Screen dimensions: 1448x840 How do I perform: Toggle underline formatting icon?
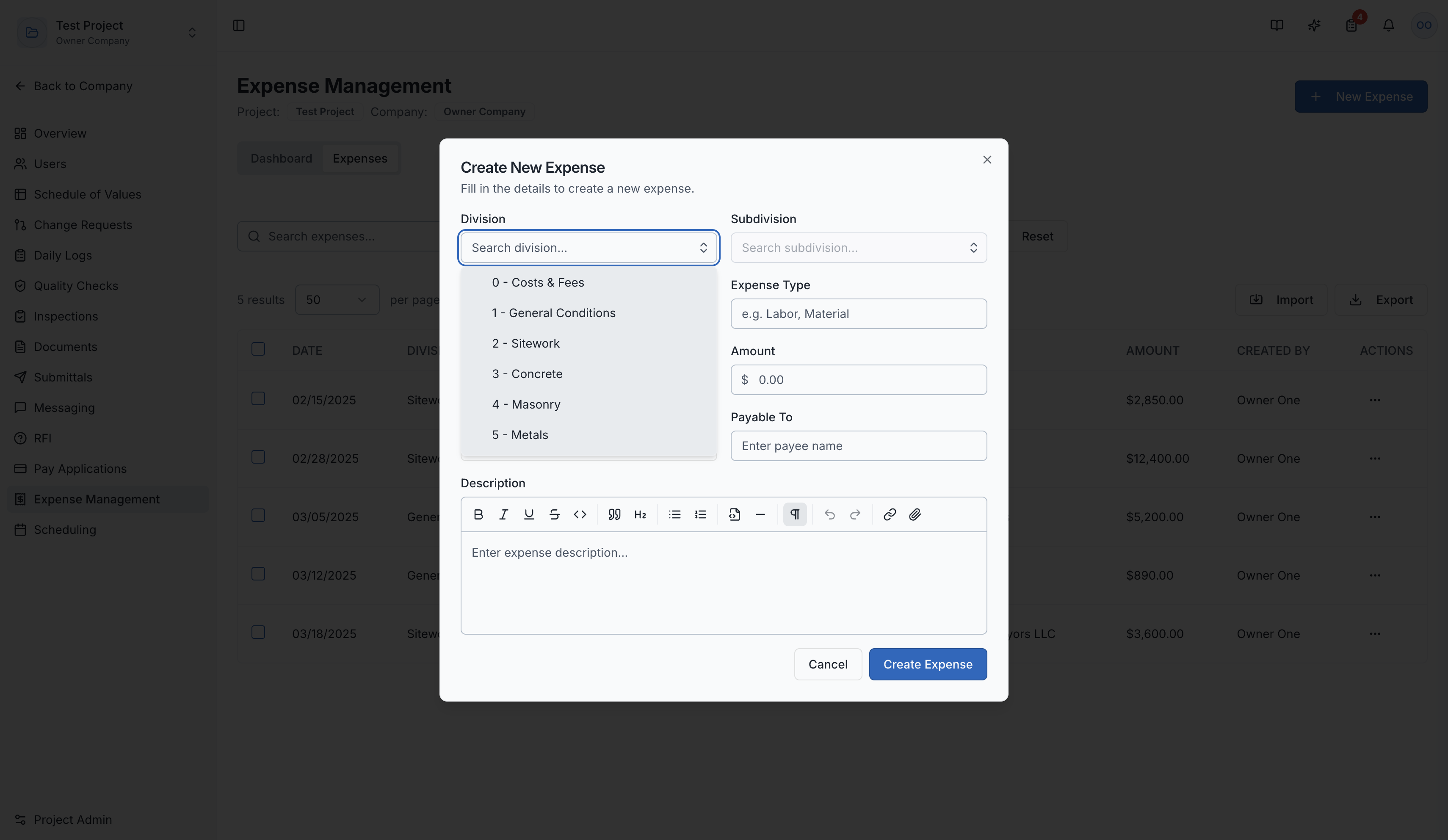[529, 514]
